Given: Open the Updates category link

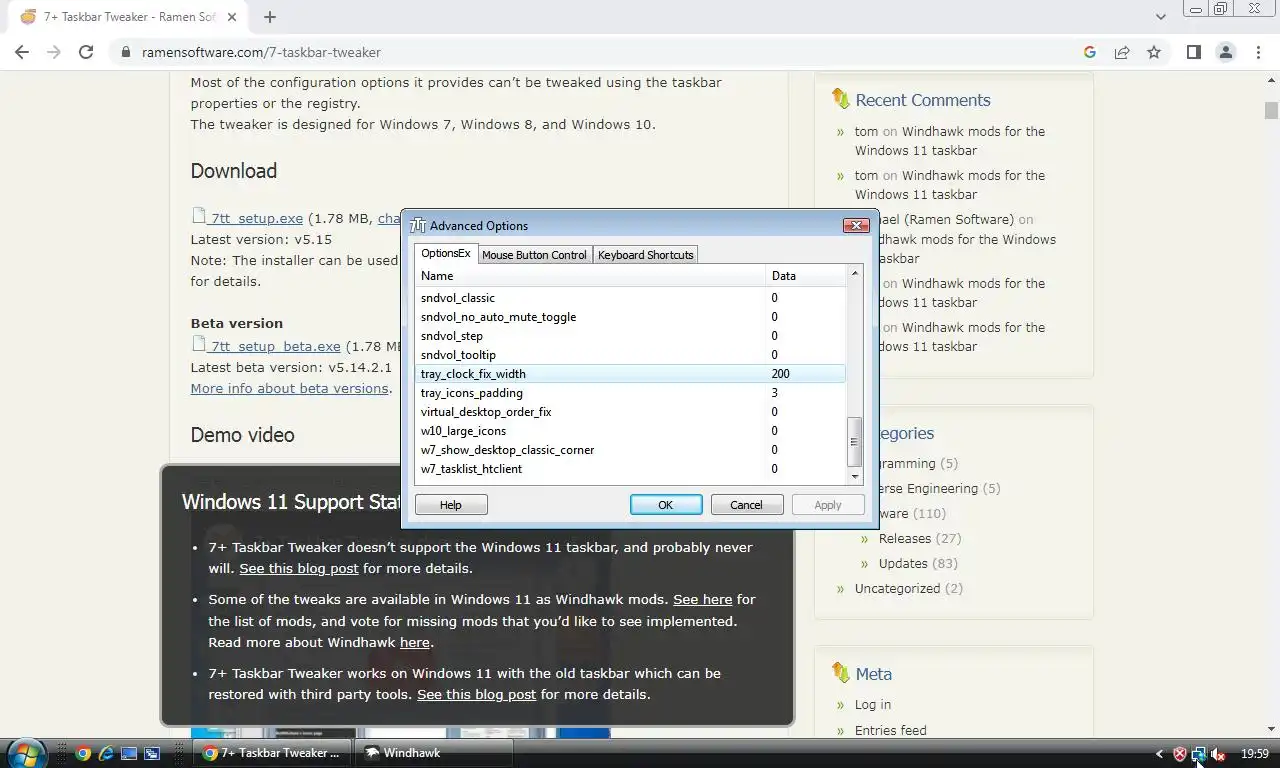Looking at the screenshot, I should (x=904, y=563).
